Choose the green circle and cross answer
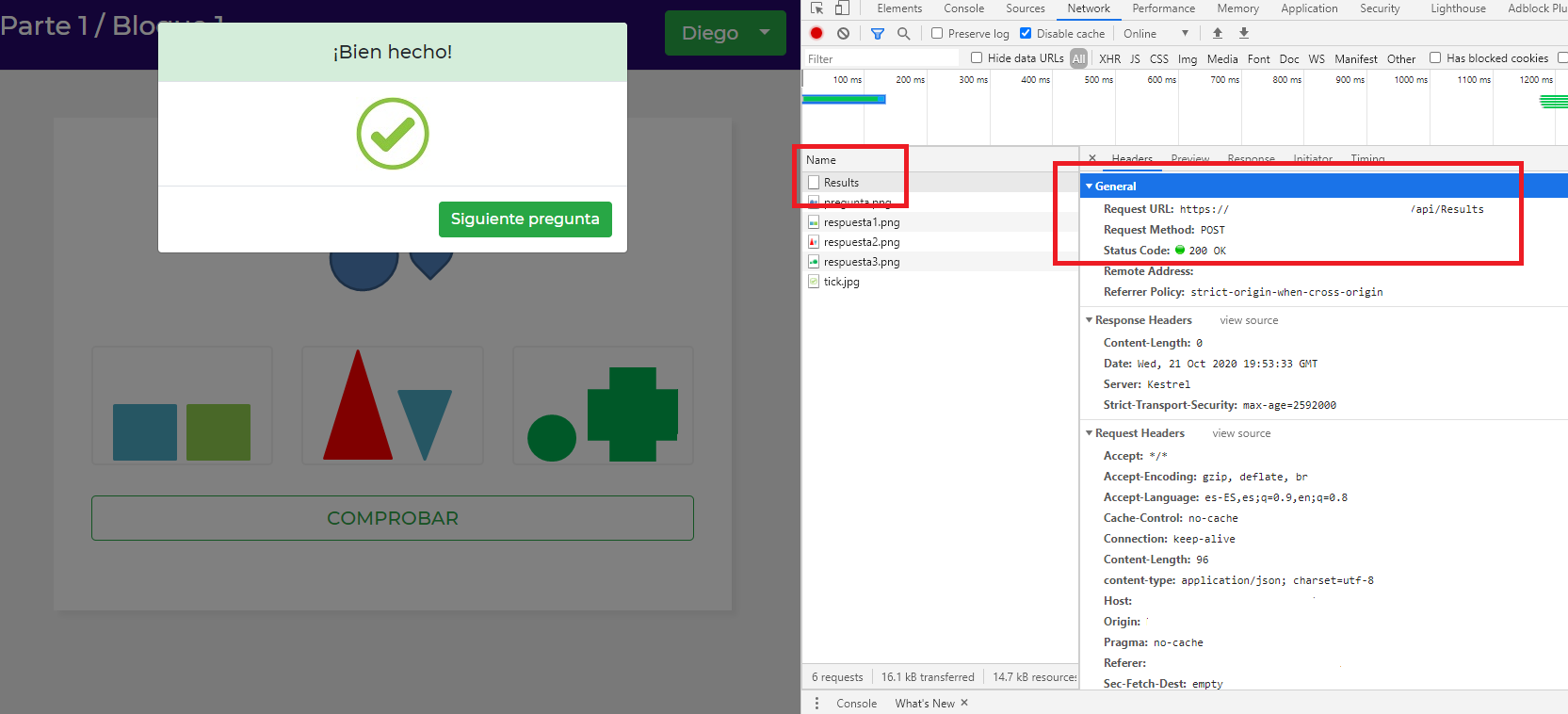 click(x=603, y=405)
